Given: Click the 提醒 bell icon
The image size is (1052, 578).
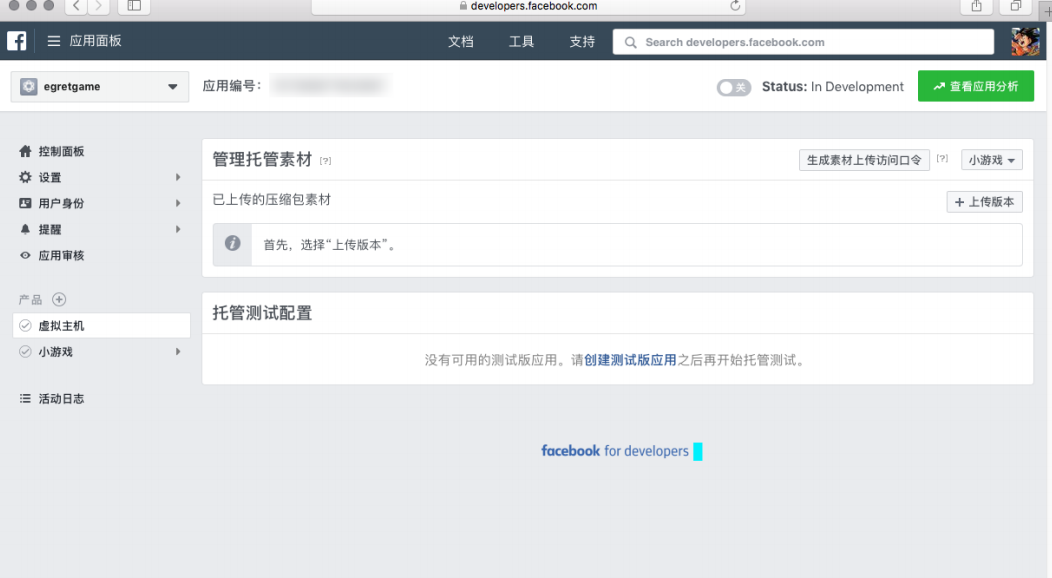Looking at the screenshot, I should tap(25, 229).
